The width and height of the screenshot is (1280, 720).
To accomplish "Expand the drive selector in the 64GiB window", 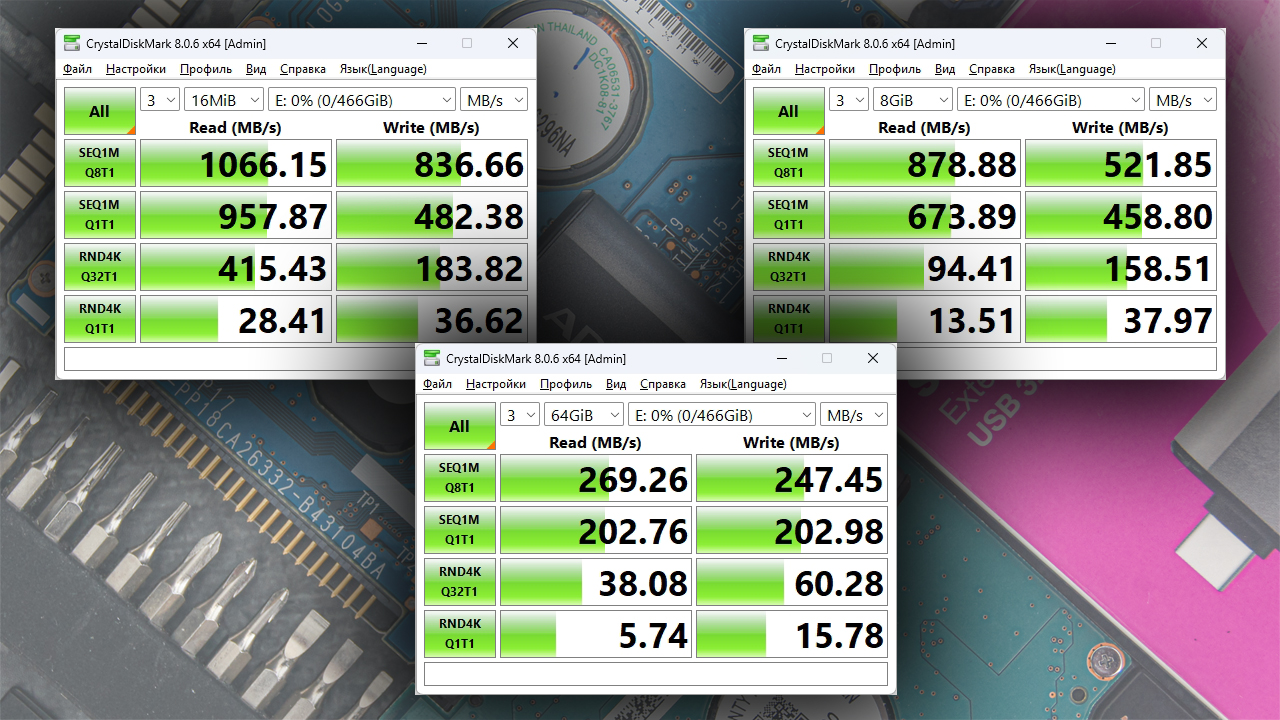I will pyautogui.click(x=722, y=415).
